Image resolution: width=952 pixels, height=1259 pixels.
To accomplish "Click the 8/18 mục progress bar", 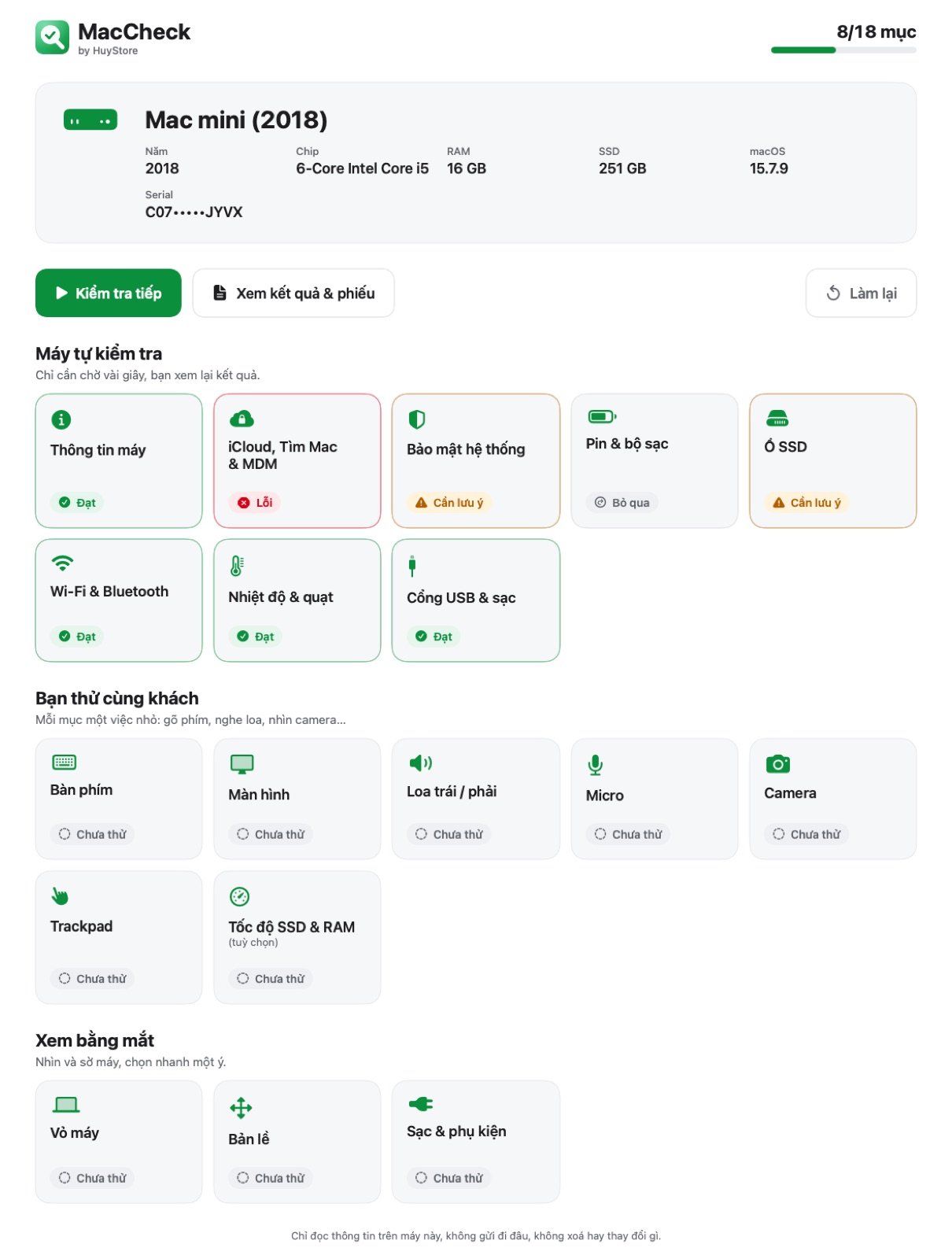I will (843, 50).
